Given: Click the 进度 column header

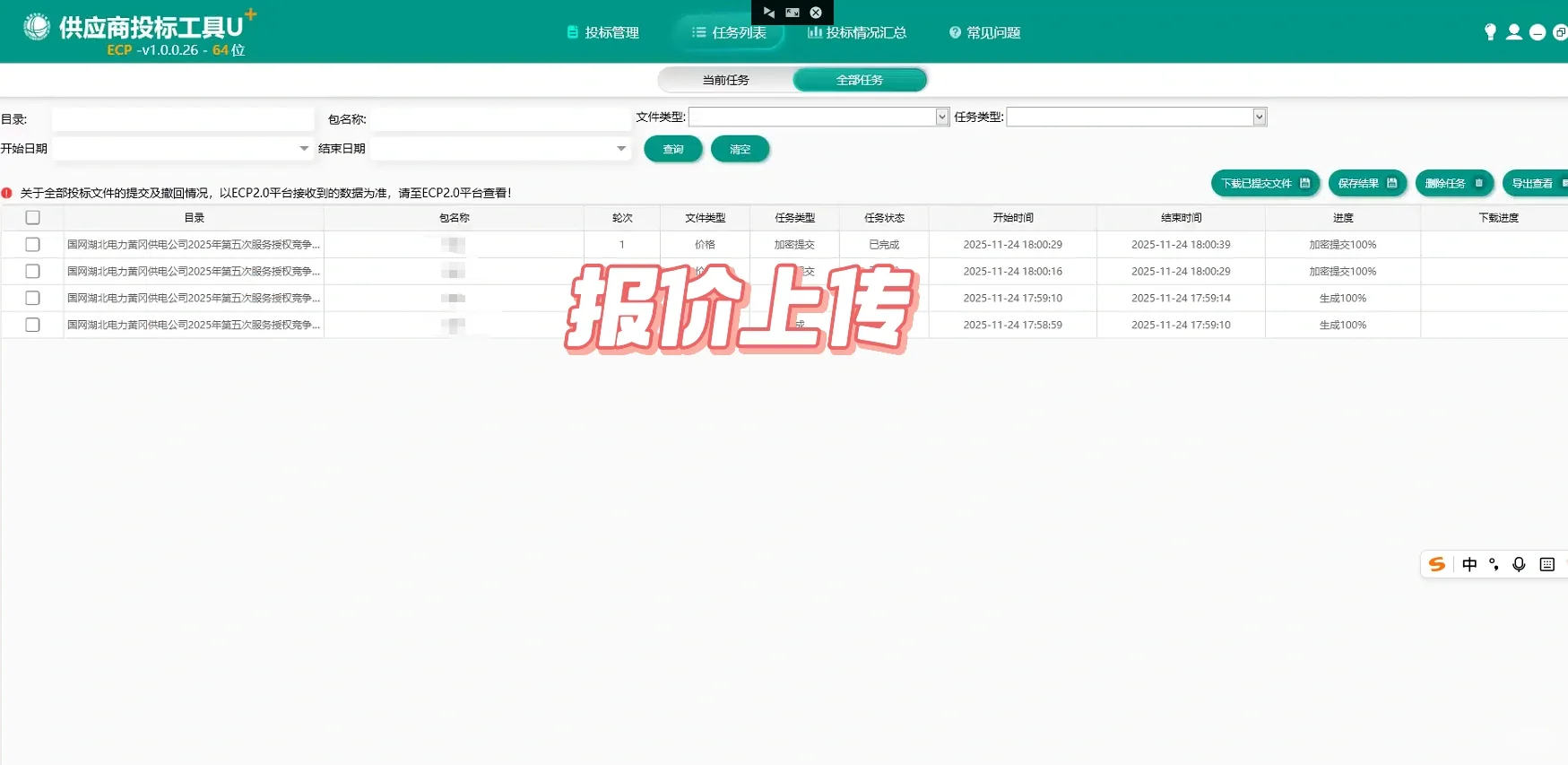Looking at the screenshot, I should [x=1343, y=218].
